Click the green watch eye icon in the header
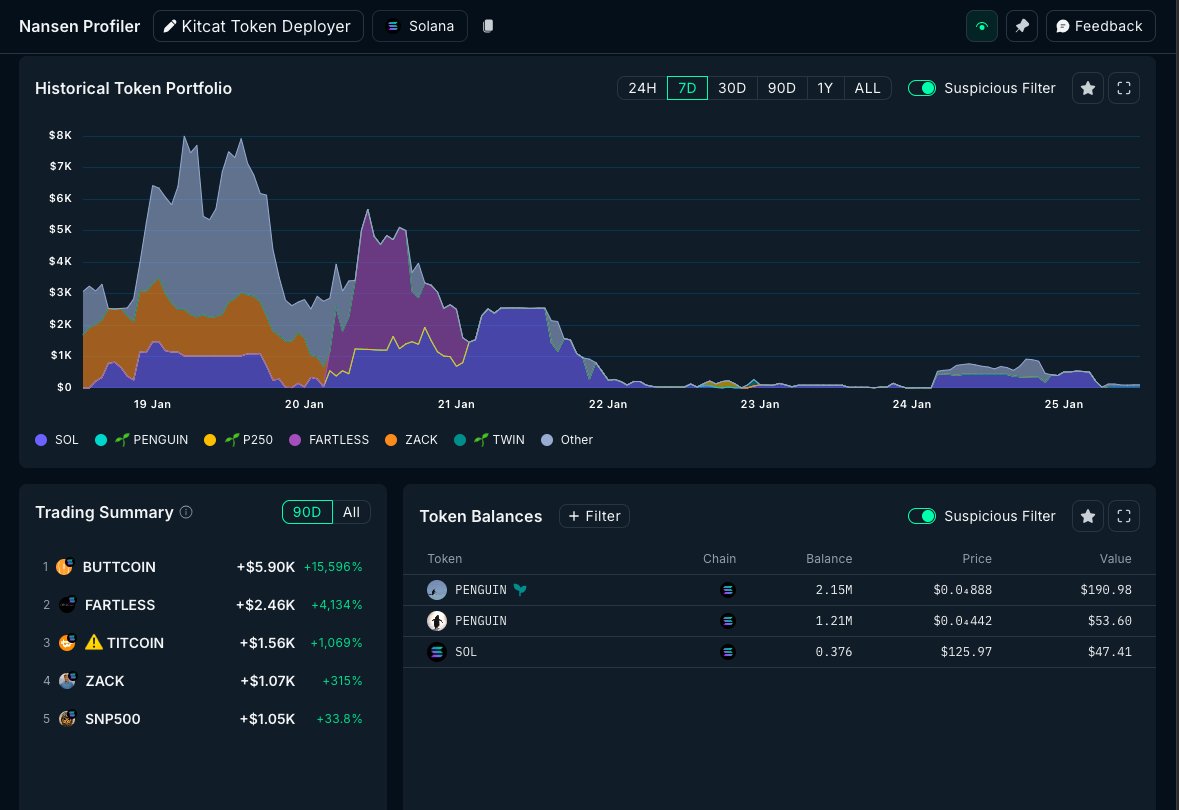 point(981,26)
